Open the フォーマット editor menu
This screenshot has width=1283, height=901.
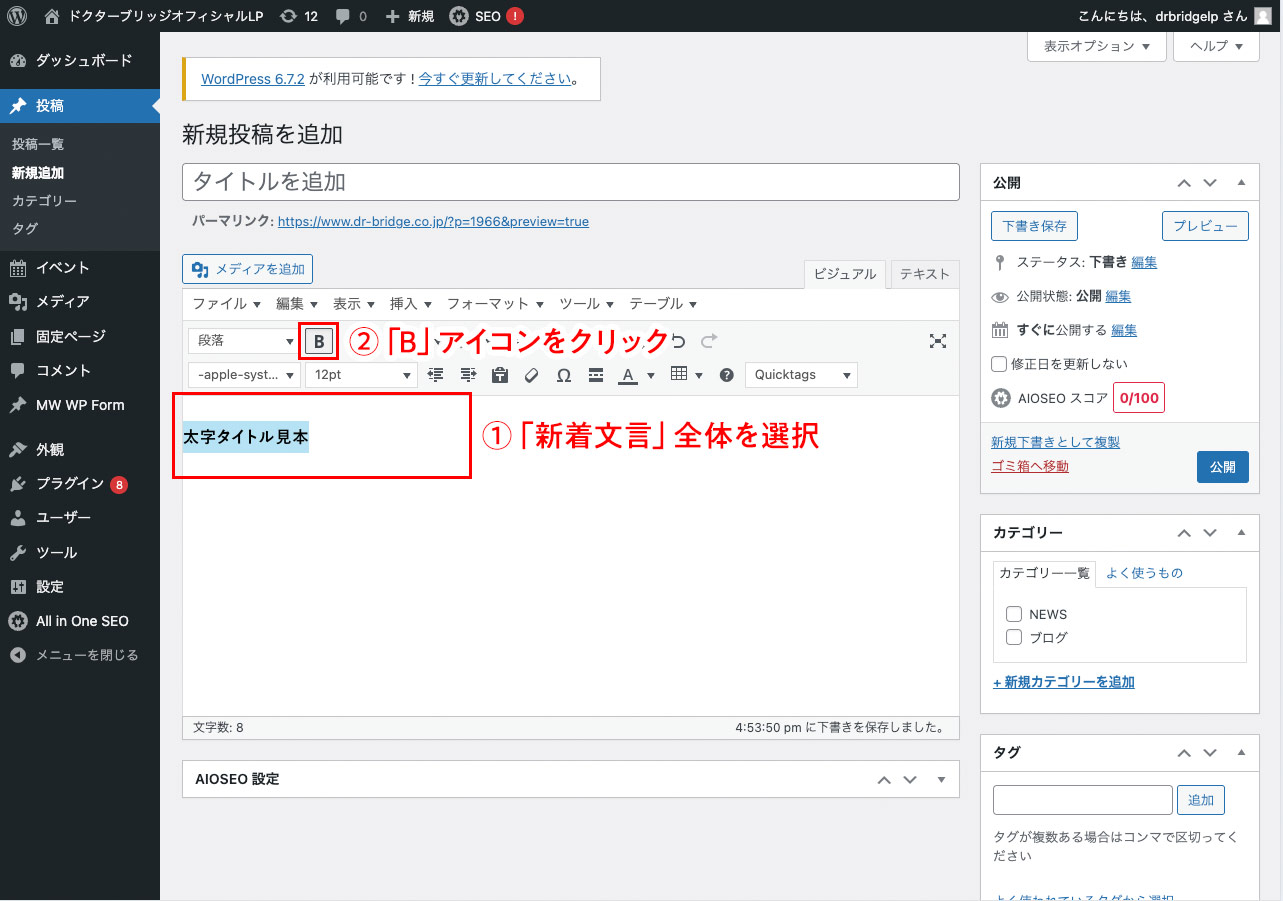(x=495, y=304)
